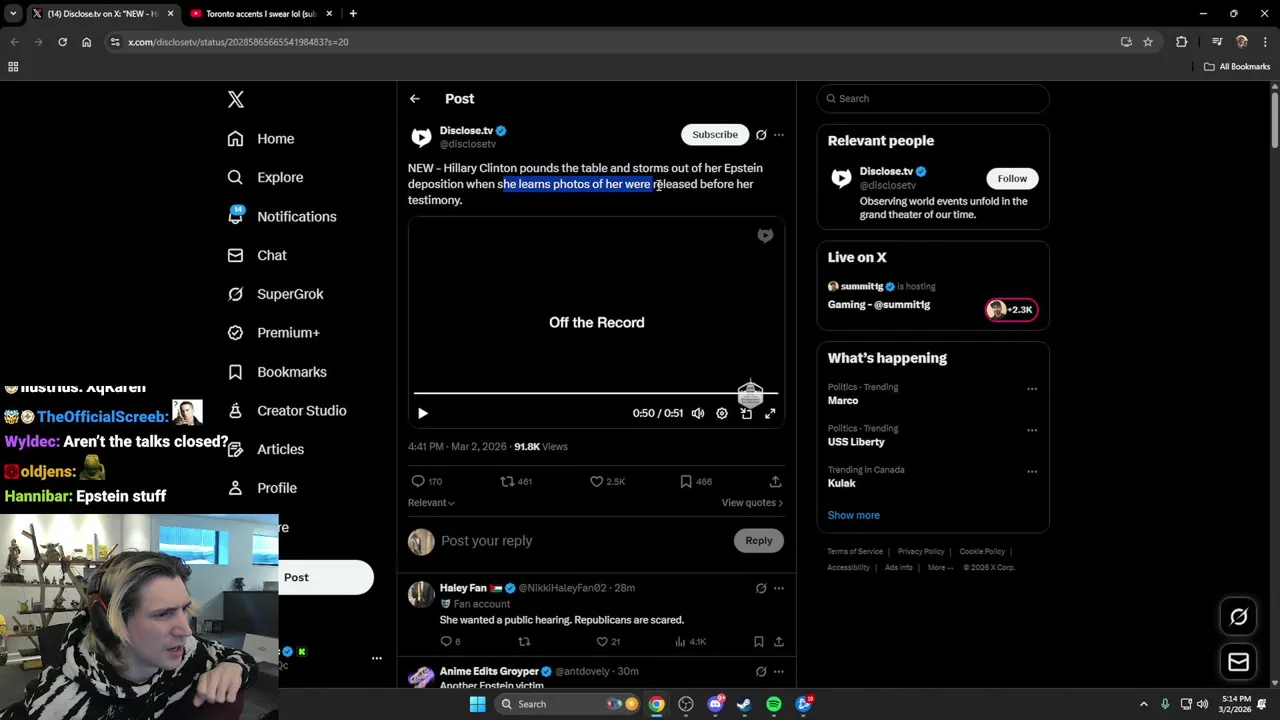Screen dimensions: 1280x720
Task: Open Windows Start menu
Action: (478, 704)
